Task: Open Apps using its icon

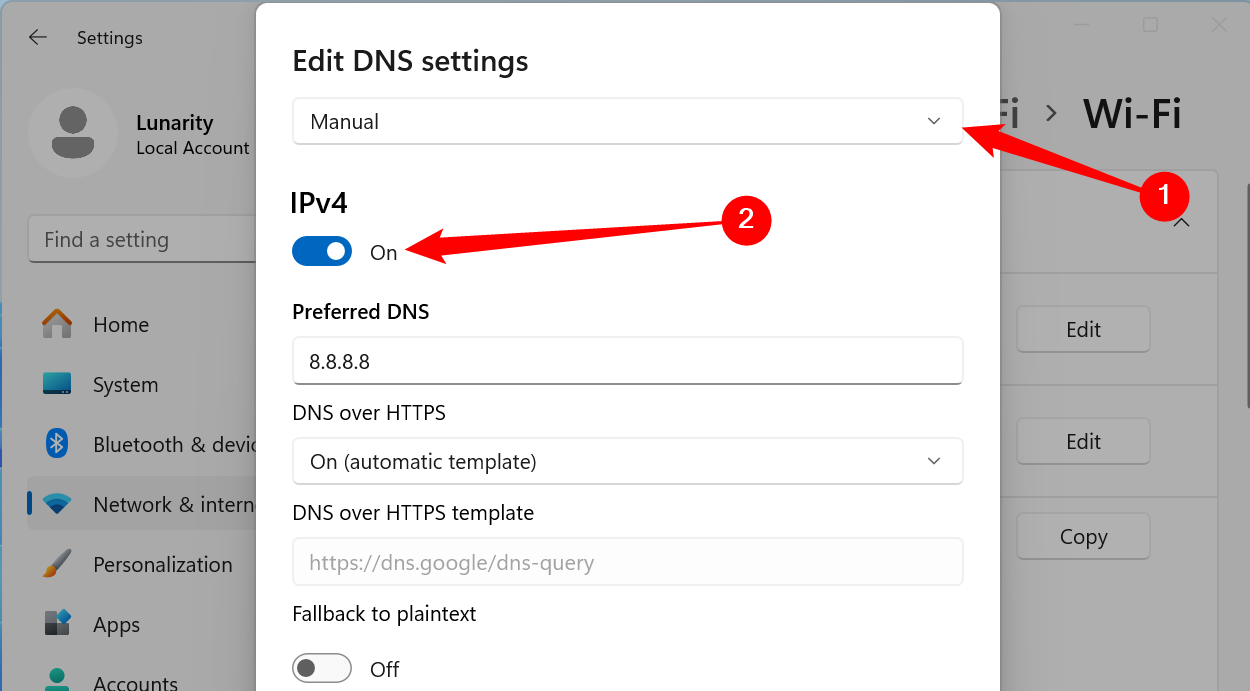Action: (57, 624)
